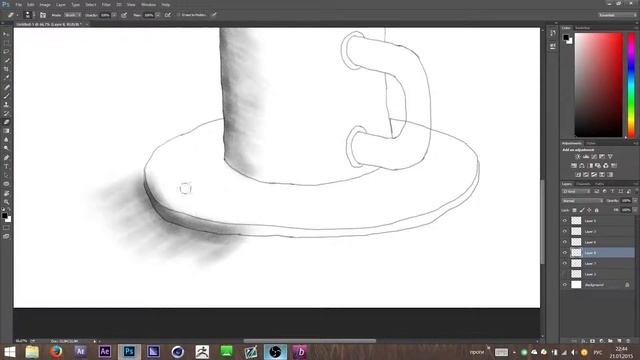Select the Pen tool
This screenshot has width=640, height=360.
[6, 158]
